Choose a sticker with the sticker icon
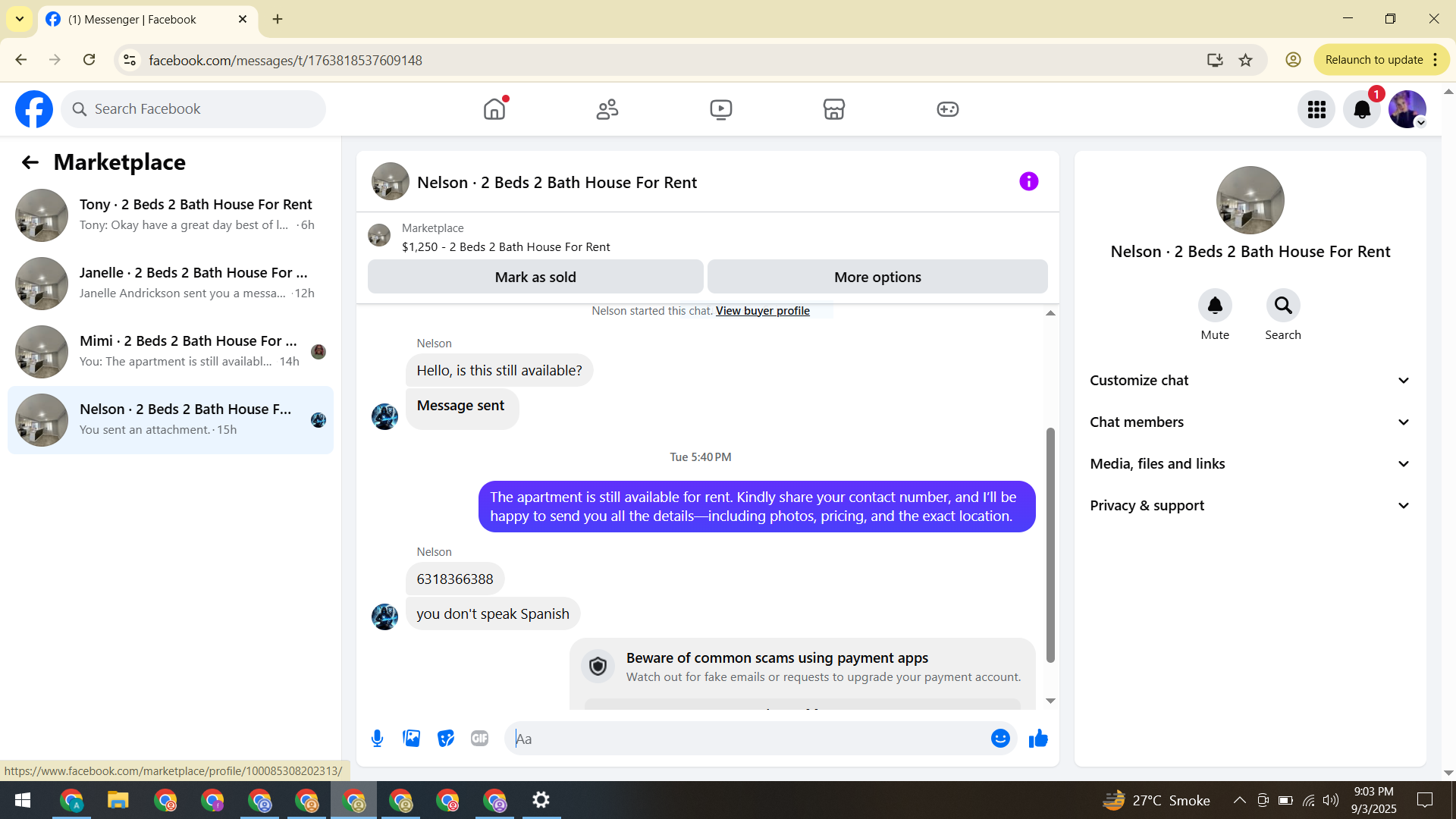Screen dimensions: 1456x819 point(446,739)
